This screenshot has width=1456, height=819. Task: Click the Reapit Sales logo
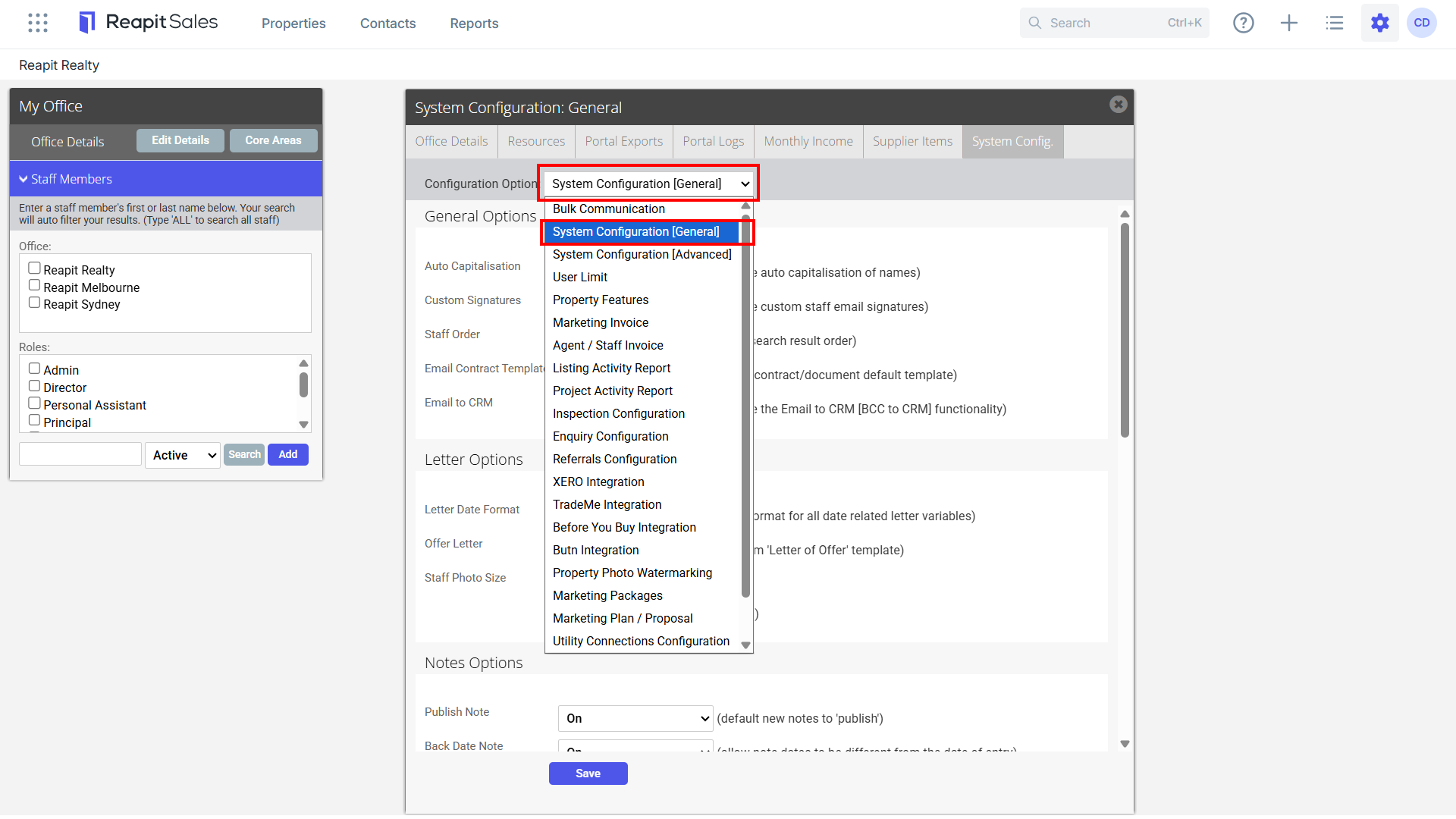(149, 23)
